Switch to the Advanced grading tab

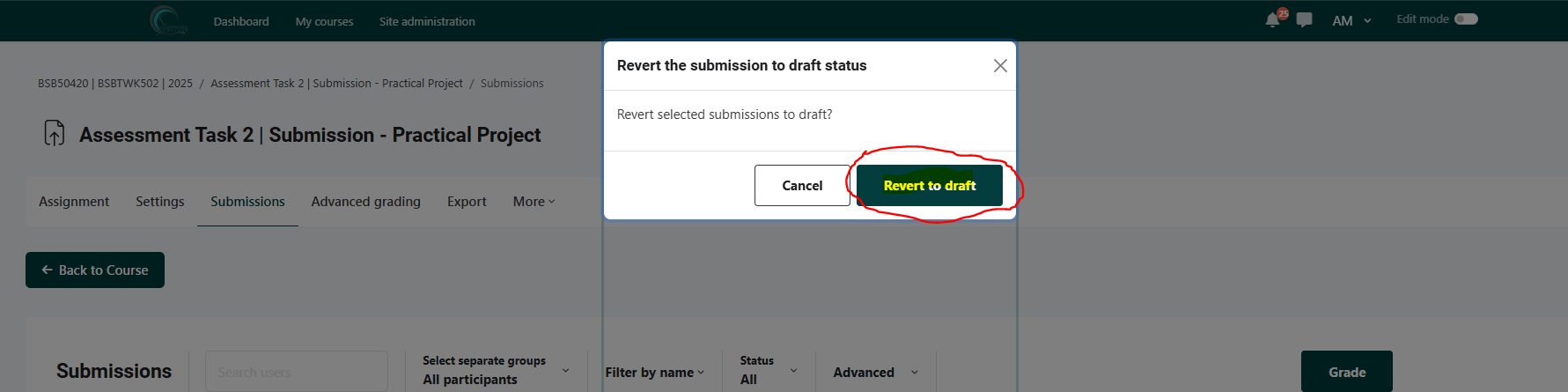[x=365, y=202]
